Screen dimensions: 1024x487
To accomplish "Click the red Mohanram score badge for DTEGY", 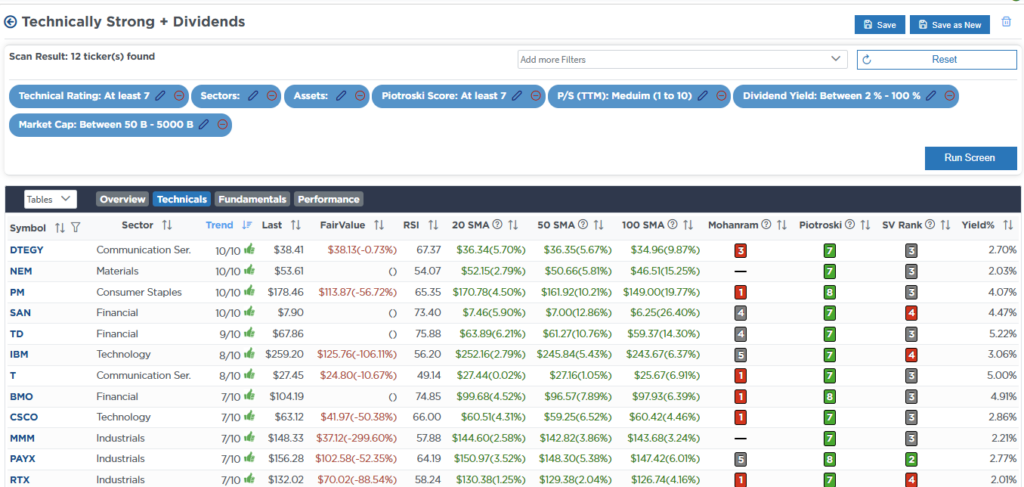I will point(741,250).
